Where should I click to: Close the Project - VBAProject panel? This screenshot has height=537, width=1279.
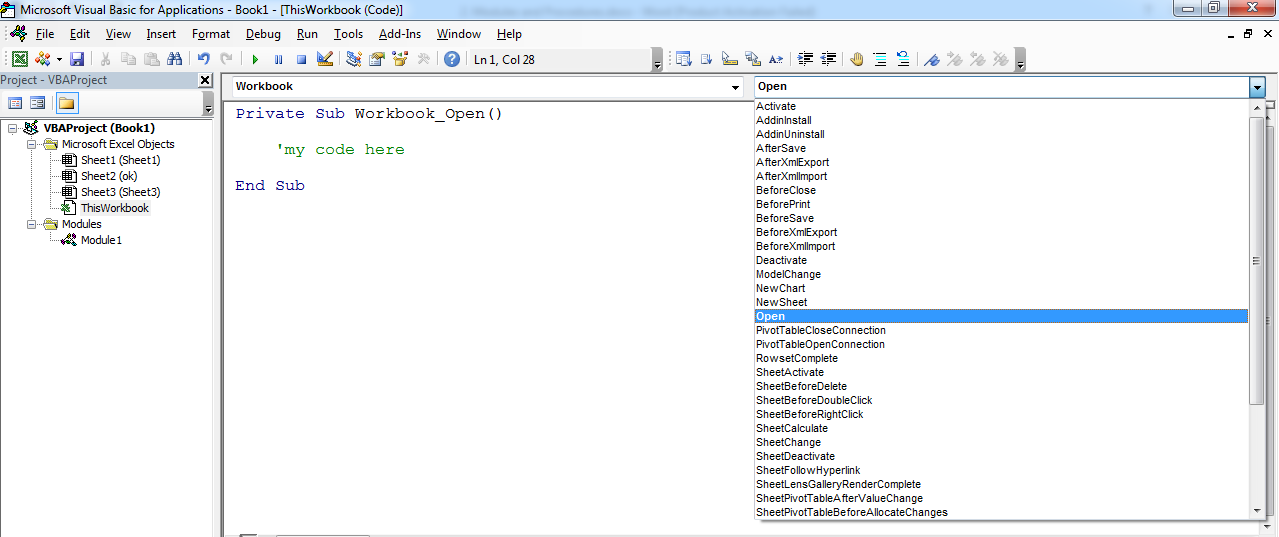coord(205,80)
